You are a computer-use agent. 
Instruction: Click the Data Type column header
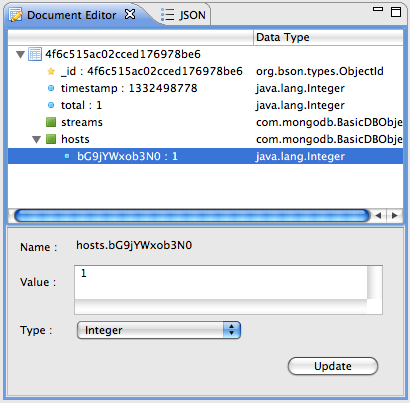pos(328,37)
